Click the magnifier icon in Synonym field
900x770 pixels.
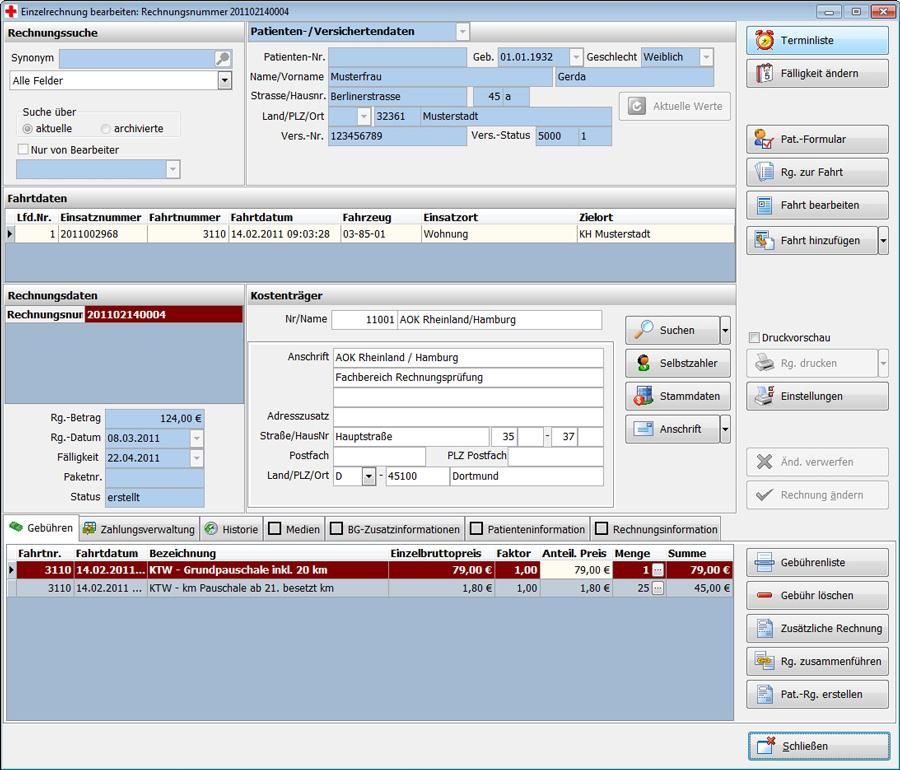pos(223,59)
